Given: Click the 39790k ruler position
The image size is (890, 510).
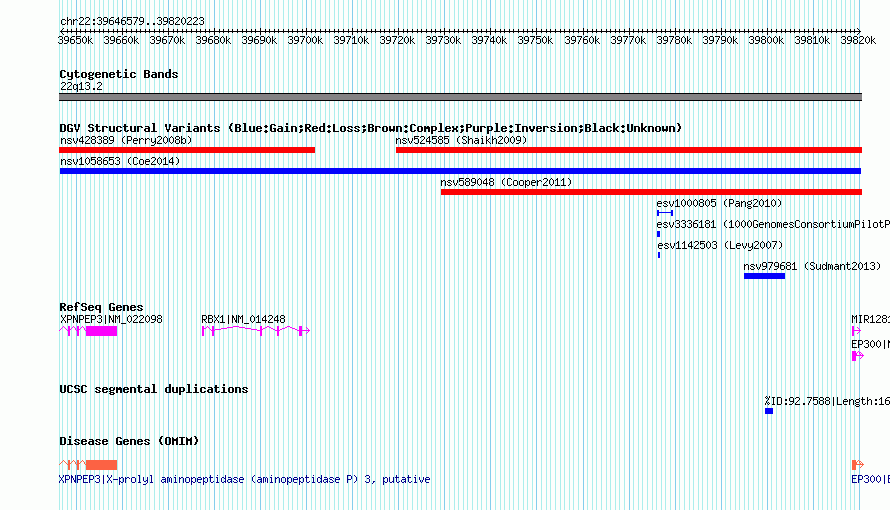Looking at the screenshot, I should [720, 40].
